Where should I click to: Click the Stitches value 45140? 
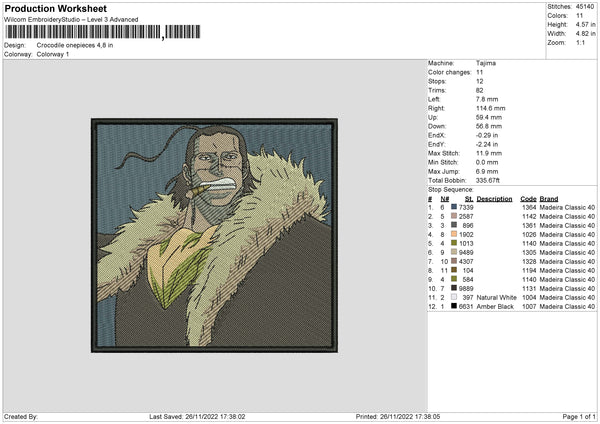click(x=586, y=7)
